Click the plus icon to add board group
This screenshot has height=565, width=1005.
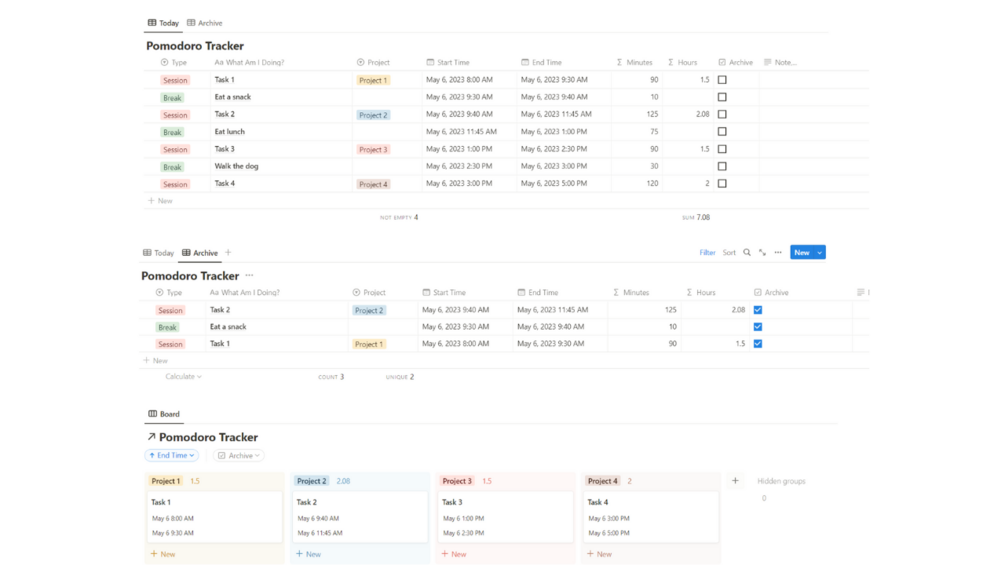[x=735, y=480]
